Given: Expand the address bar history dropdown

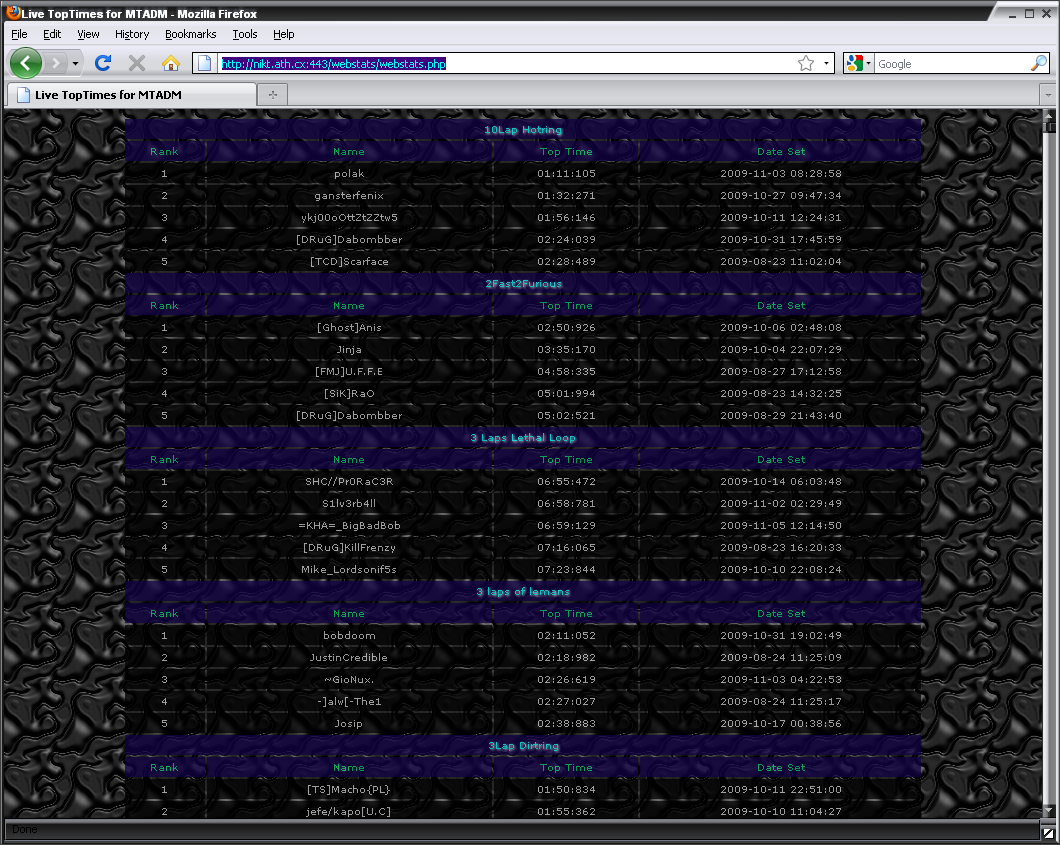Looking at the screenshot, I should (827, 64).
